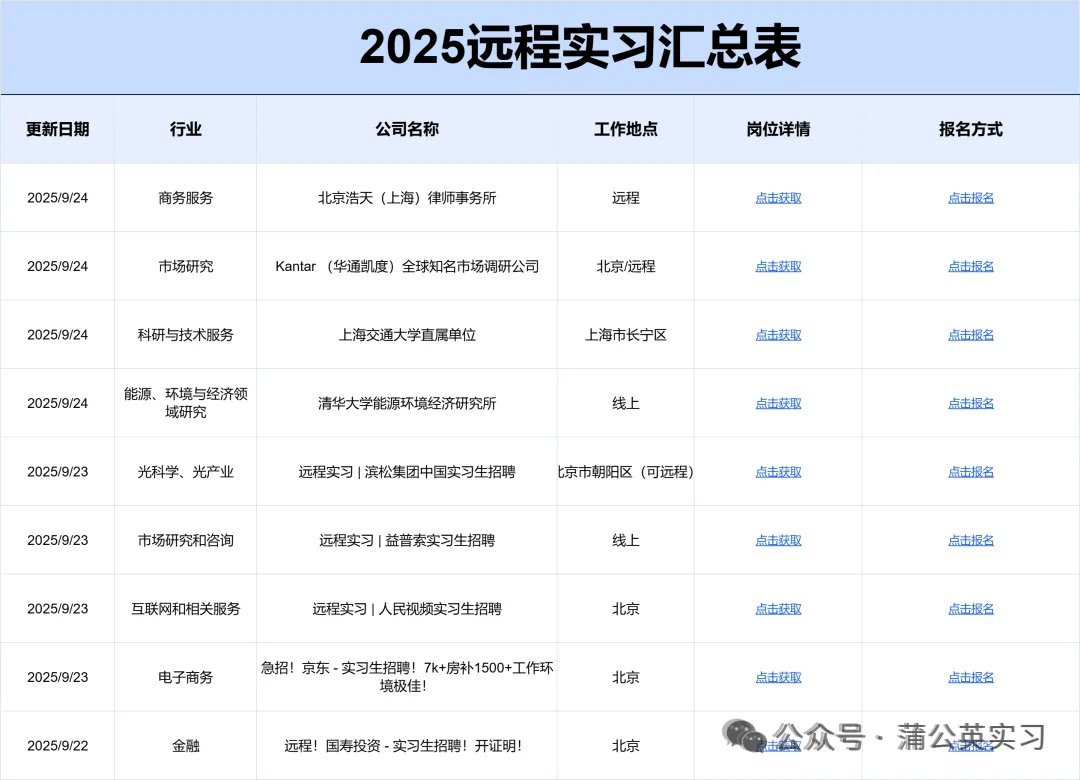Select the 京东实习生招聘 7k+房补 cell
The image size is (1080, 780).
[x=407, y=677]
